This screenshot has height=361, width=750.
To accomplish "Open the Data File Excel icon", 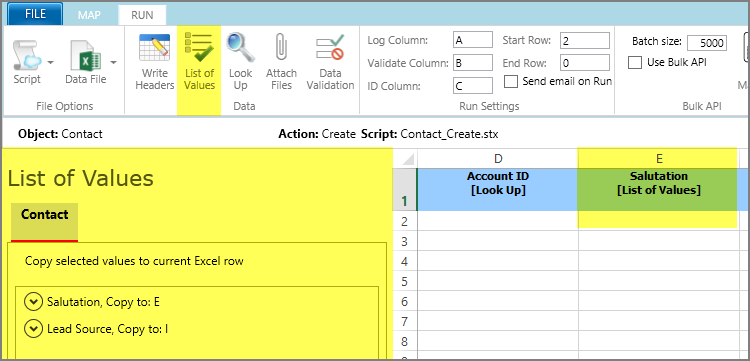I will click(x=86, y=55).
